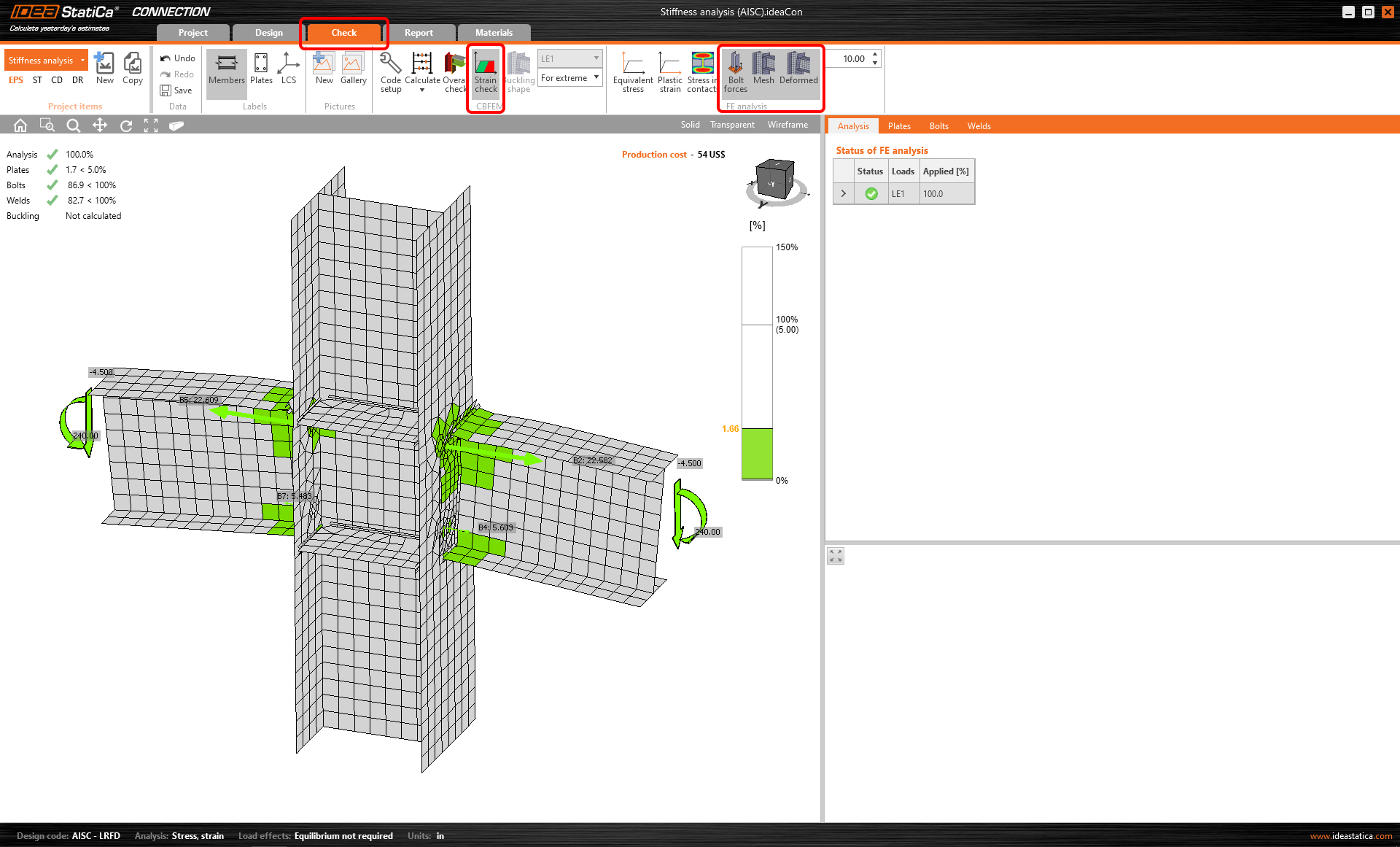
Task: Toggle the Members labels
Action: pyautogui.click(x=226, y=70)
